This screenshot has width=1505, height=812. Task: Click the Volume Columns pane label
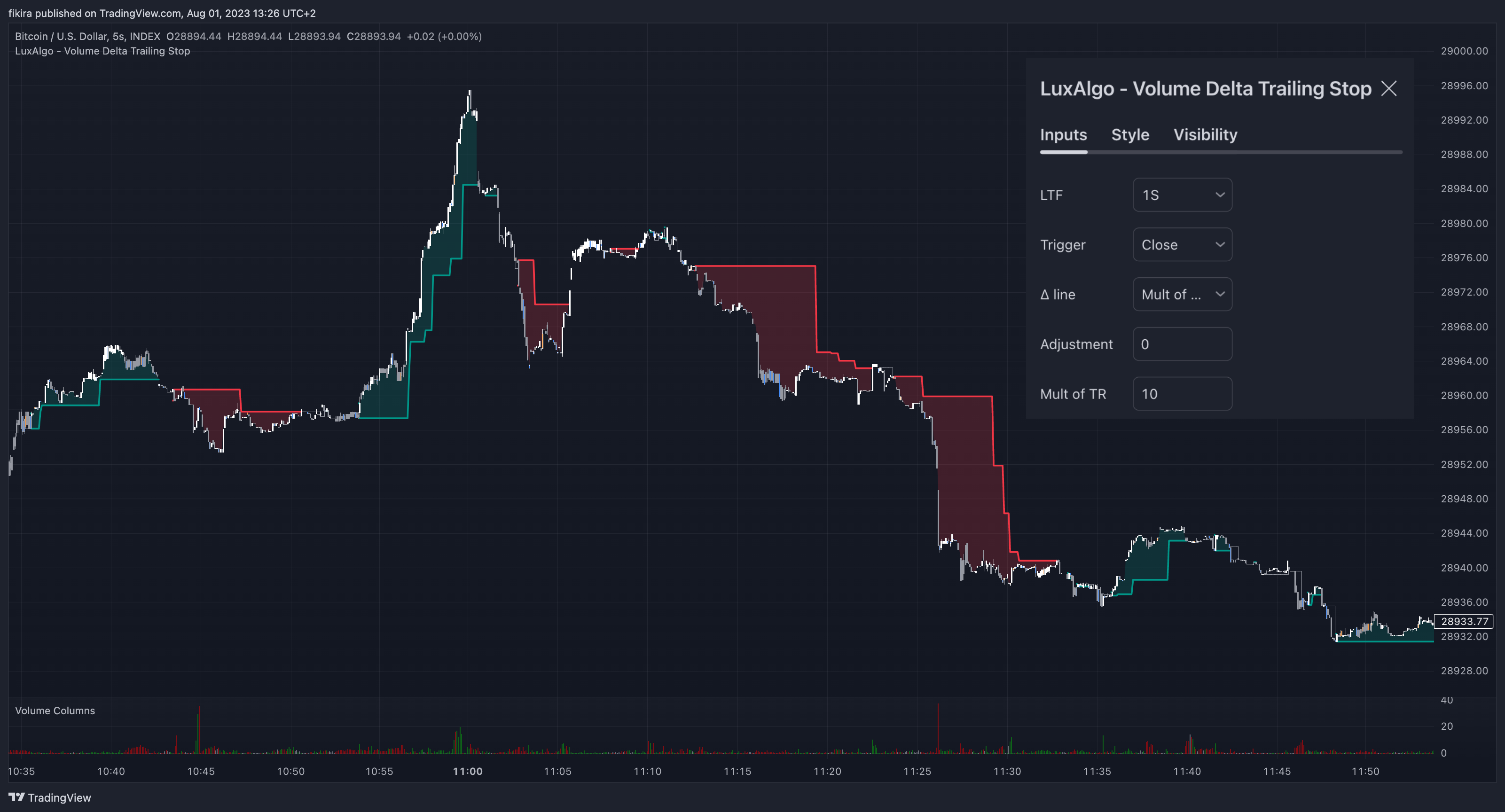pos(55,710)
